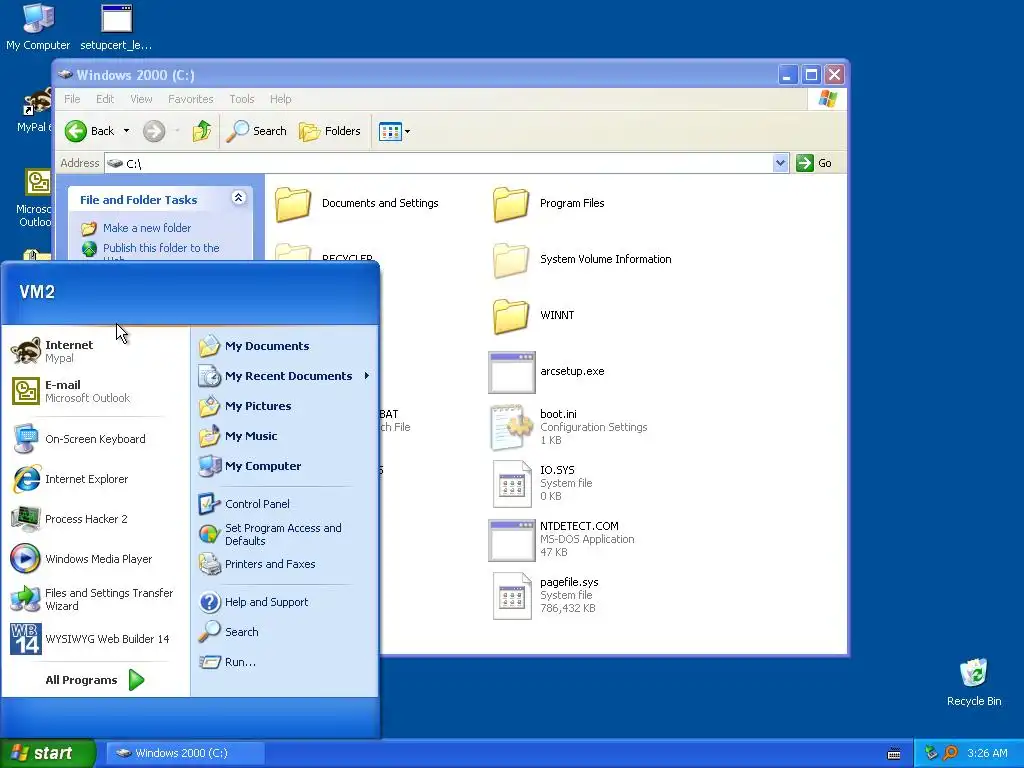This screenshot has height=768, width=1024.
Task: Select boot.ini configuration file
Action: (568, 427)
